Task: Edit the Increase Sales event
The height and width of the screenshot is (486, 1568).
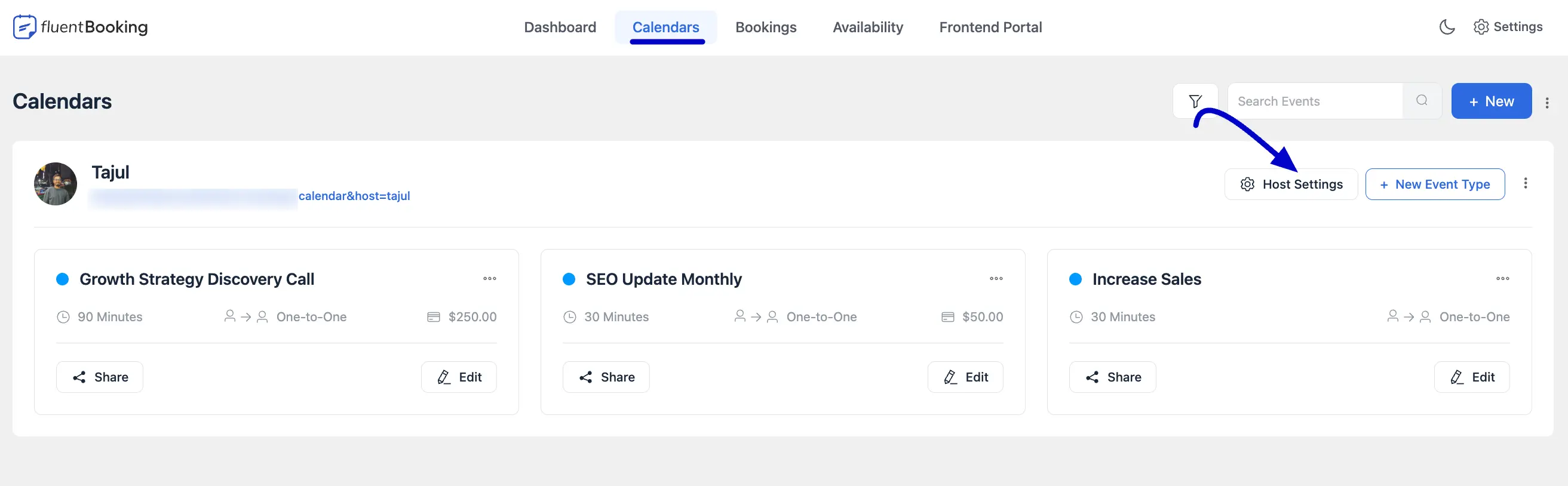Action: pos(1472,377)
